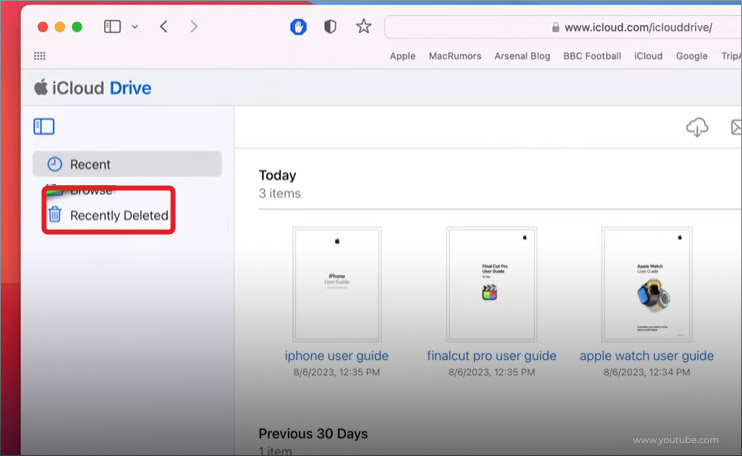Click the clock icon beside Recent
This screenshot has height=456, width=742.
coord(54,164)
